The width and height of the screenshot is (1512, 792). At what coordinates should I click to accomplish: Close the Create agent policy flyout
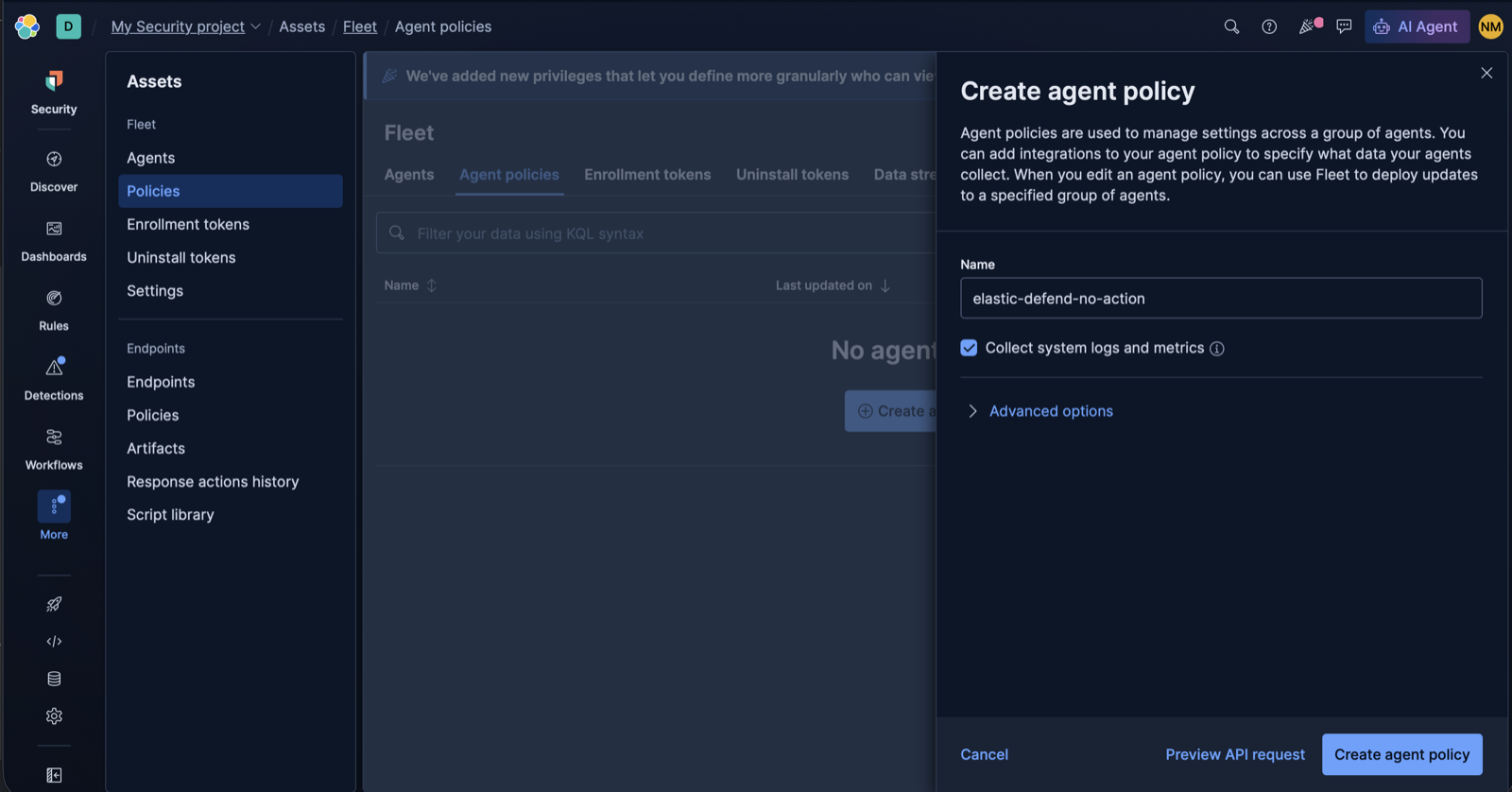tap(1486, 73)
